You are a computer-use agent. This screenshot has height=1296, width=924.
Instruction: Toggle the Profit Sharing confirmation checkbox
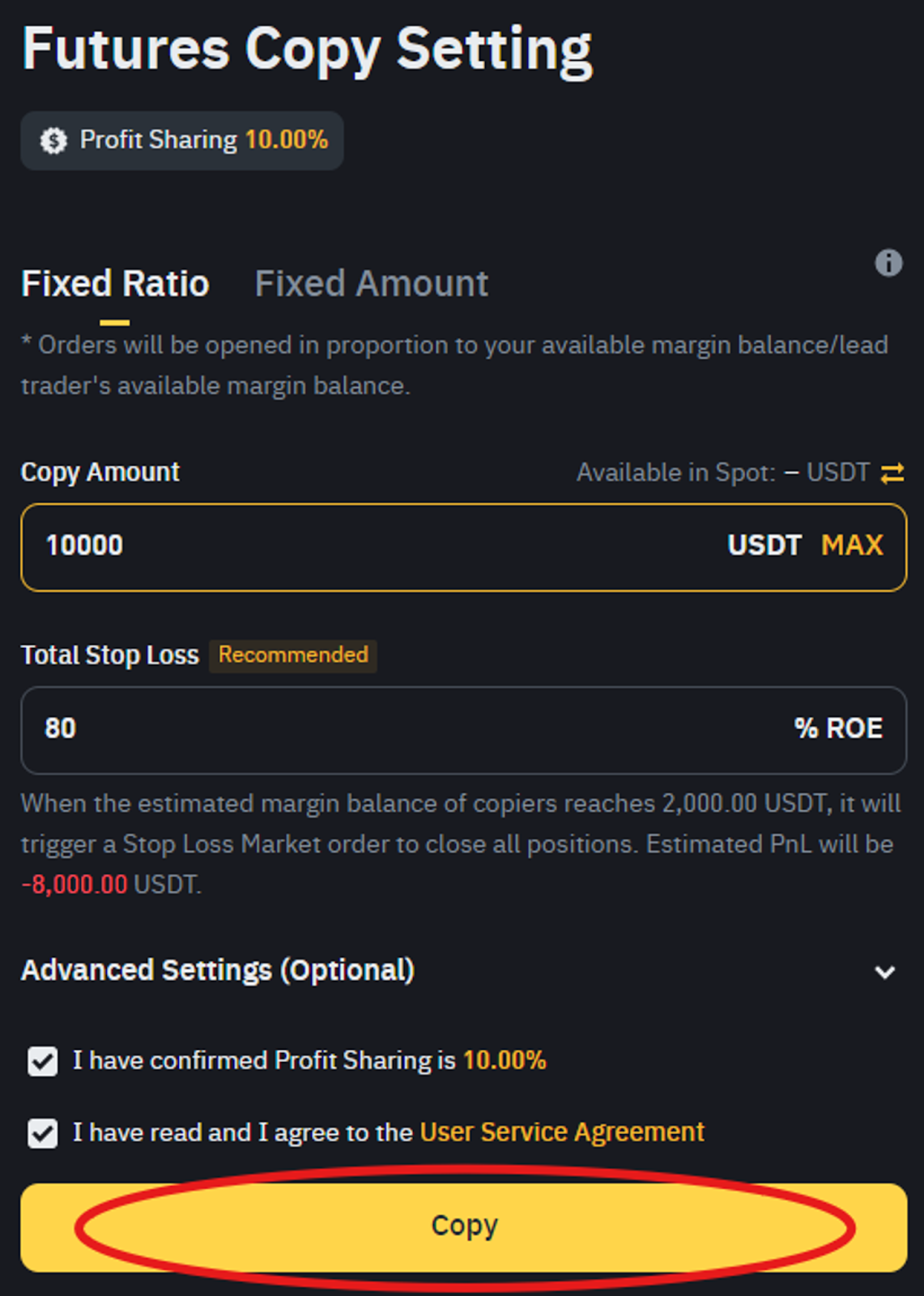42,1061
